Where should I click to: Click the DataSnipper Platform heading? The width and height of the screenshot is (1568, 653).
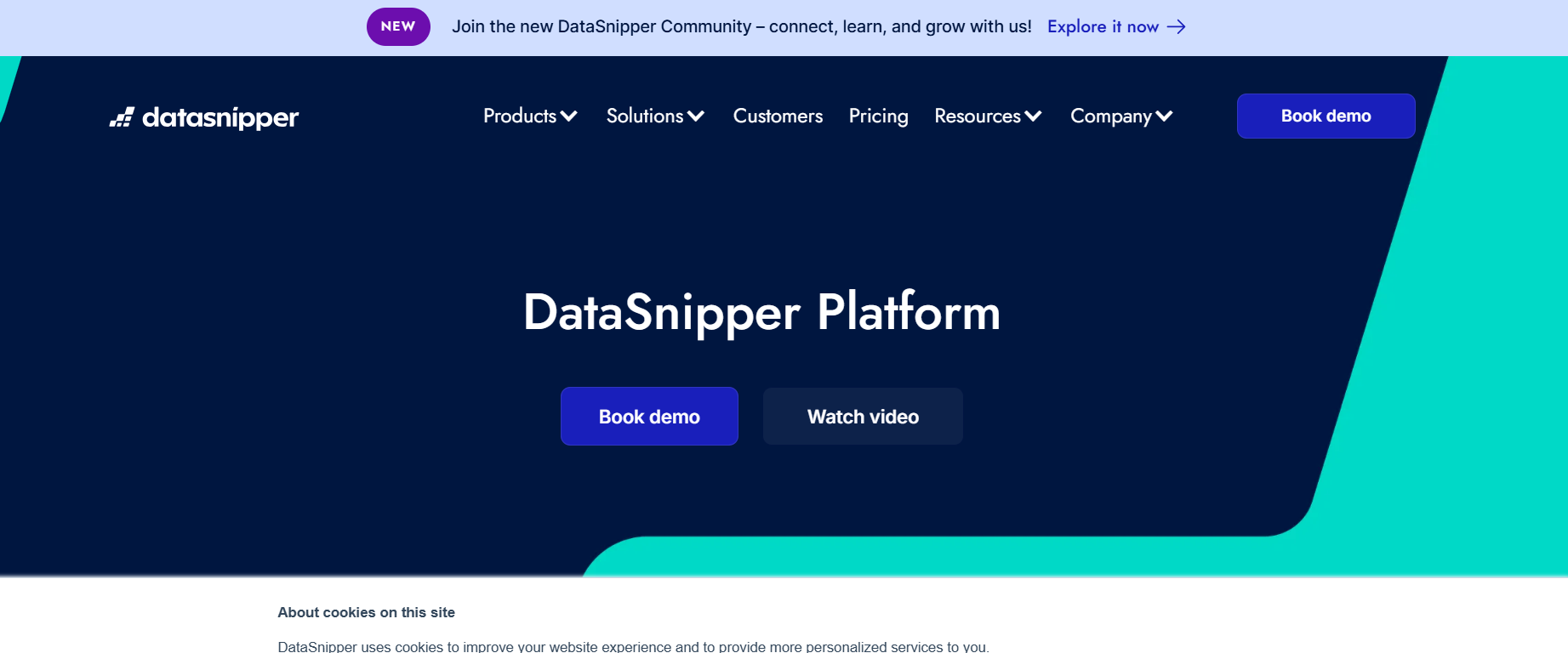coord(761,312)
